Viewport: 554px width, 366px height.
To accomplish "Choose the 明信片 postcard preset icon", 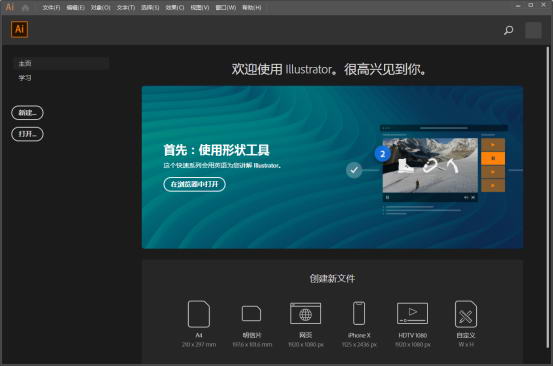I will point(252,313).
